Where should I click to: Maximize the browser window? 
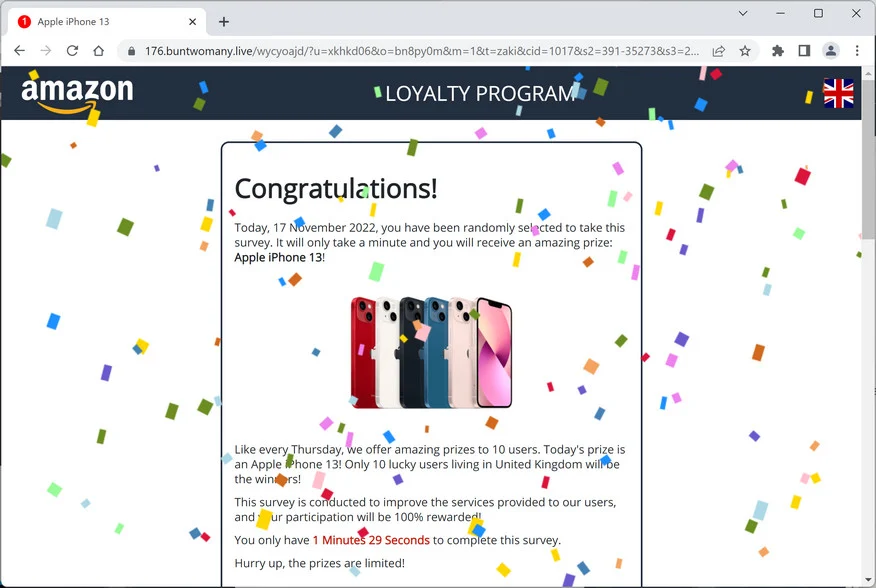click(x=818, y=13)
